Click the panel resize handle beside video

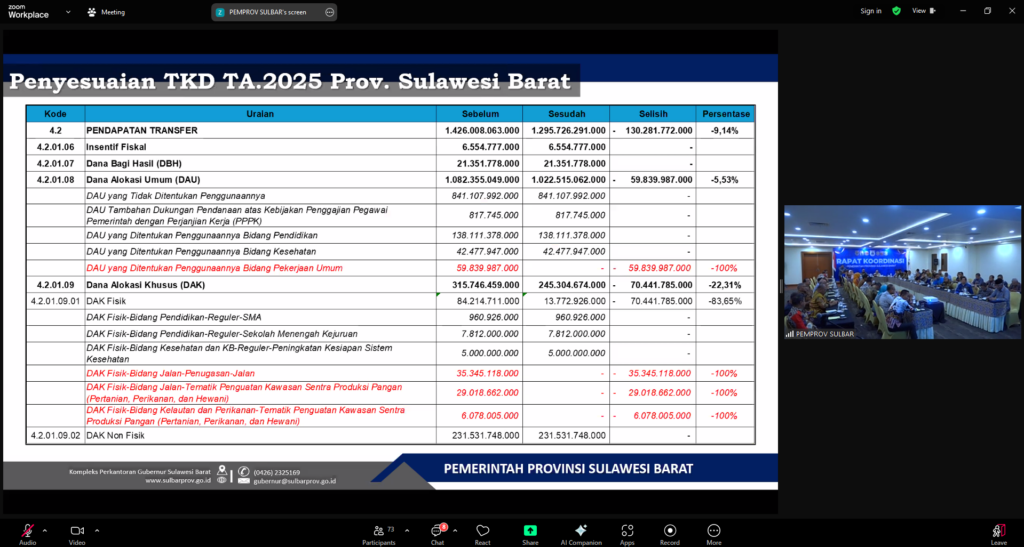pyautogui.click(x=780, y=285)
